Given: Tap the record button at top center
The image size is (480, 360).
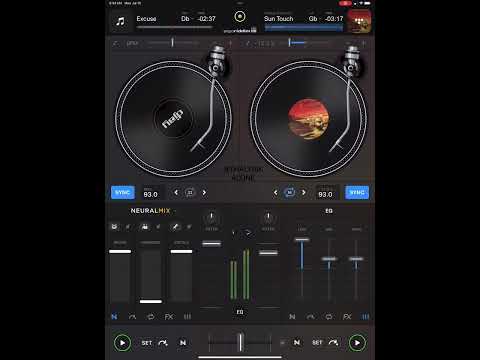Looking at the screenshot, I should point(240,16).
